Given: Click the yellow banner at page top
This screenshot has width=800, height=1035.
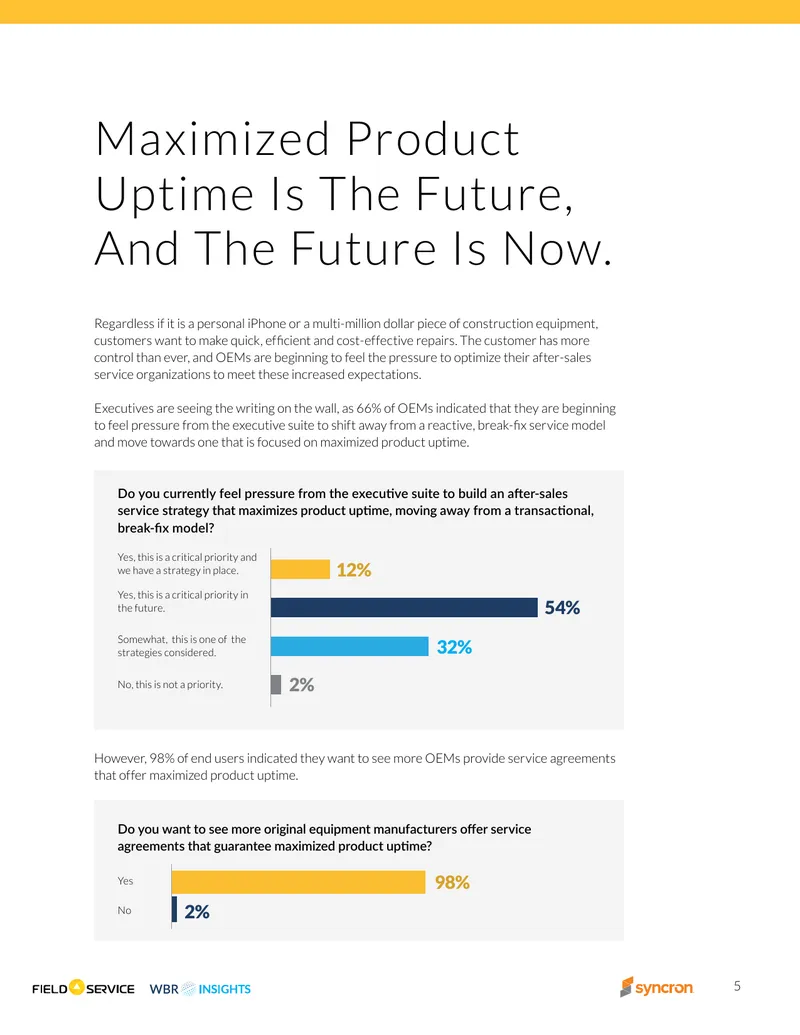Looking at the screenshot, I should coord(400,12).
